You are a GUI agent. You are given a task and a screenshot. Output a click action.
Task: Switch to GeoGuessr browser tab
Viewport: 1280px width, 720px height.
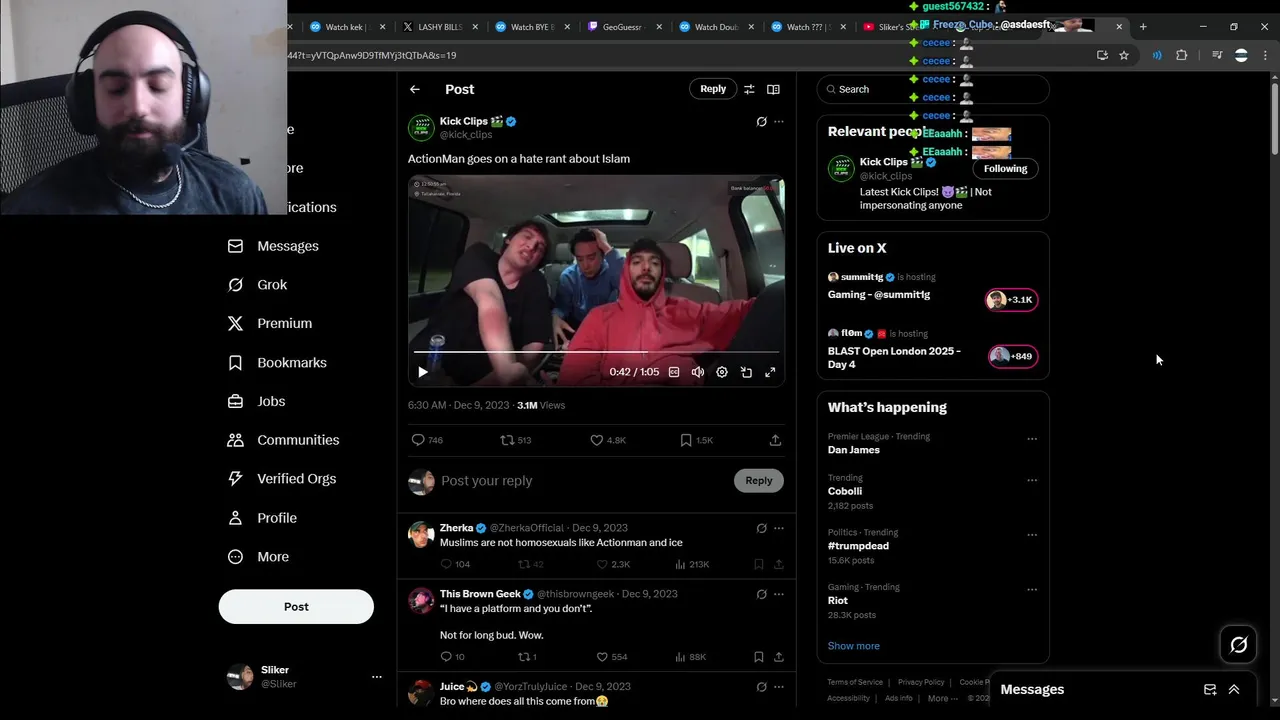pyautogui.click(x=624, y=27)
